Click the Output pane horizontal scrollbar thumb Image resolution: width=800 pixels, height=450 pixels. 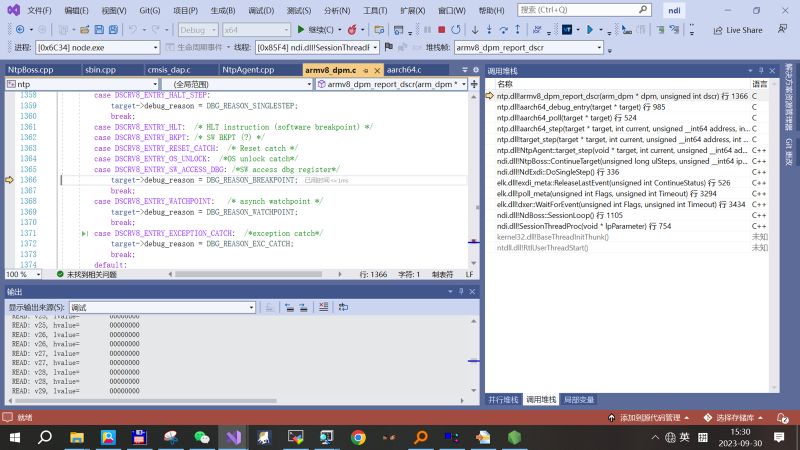click(145, 401)
